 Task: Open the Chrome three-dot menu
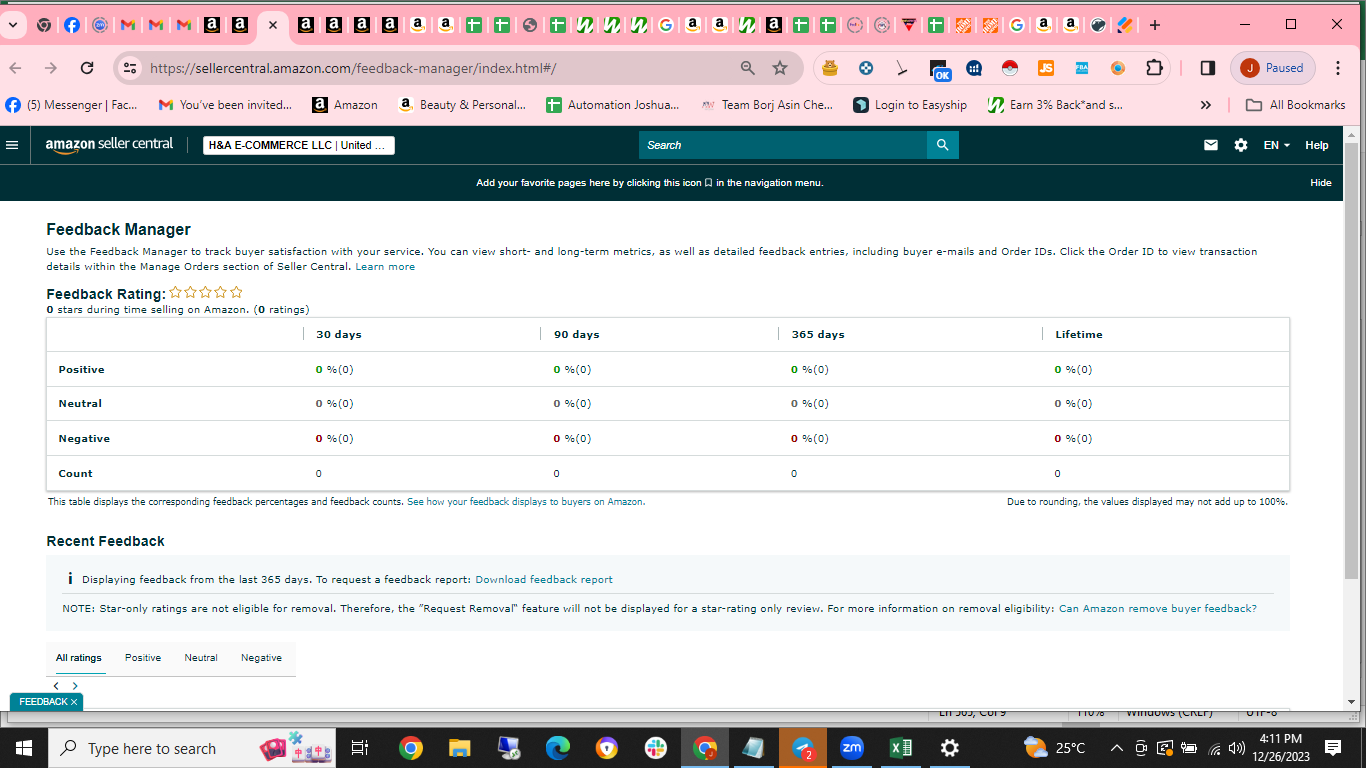[1338, 68]
